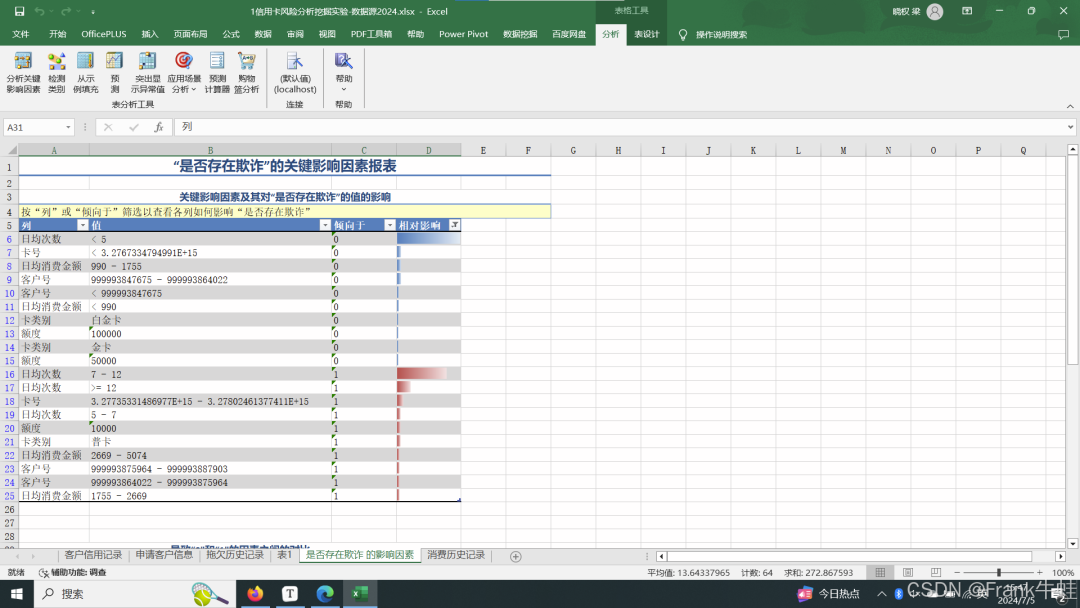Open the filter dropdown on 值 column header
The width and height of the screenshot is (1080, 608).
click(x=324, y=226)
